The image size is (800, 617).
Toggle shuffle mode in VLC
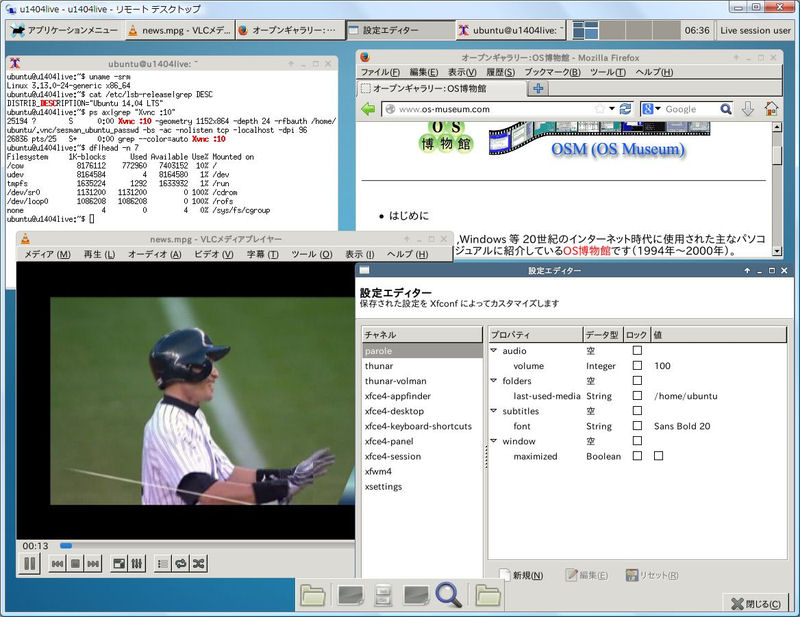point(198,564)
